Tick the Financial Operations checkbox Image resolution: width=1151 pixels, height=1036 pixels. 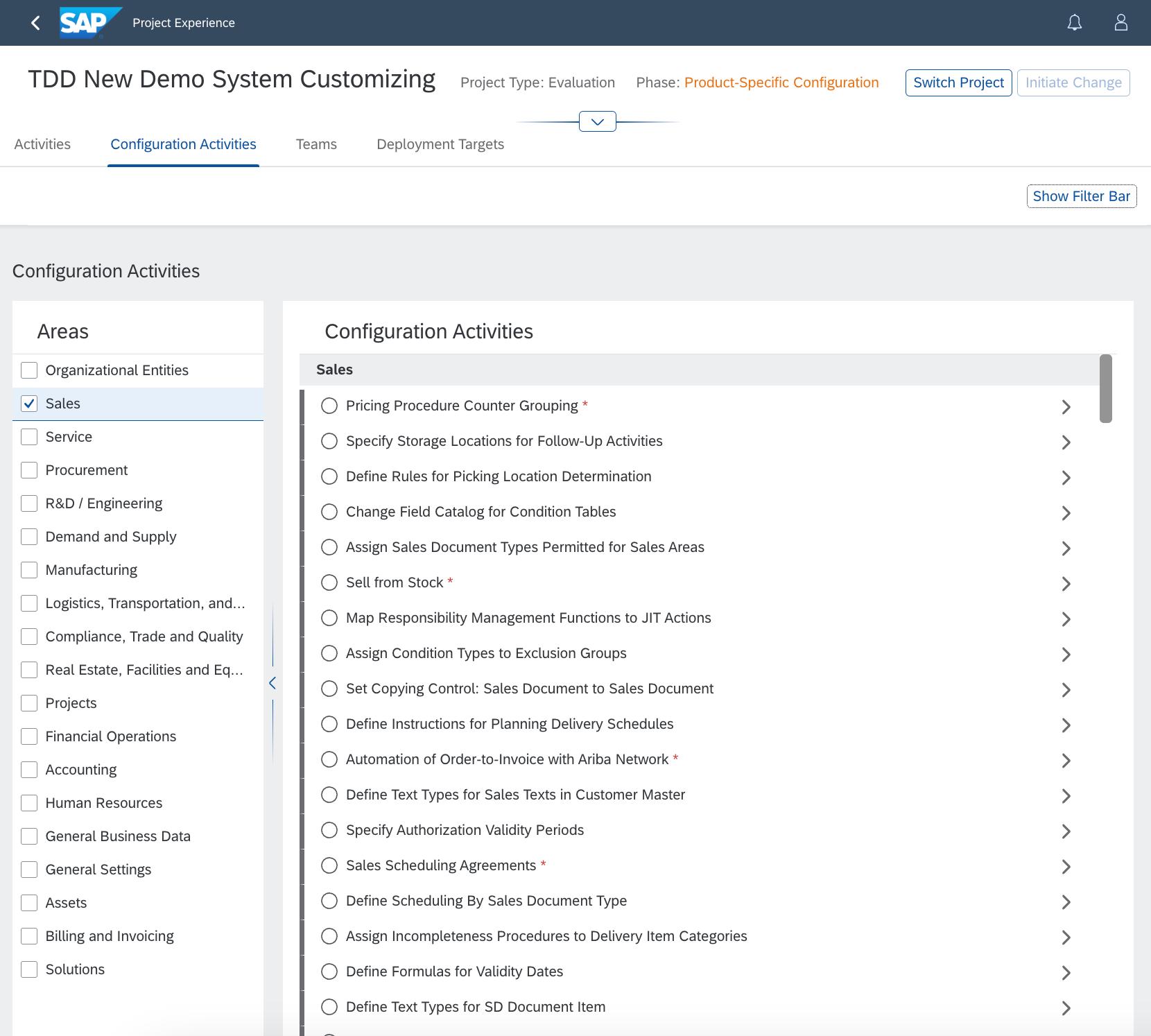(x=29, y=736)
